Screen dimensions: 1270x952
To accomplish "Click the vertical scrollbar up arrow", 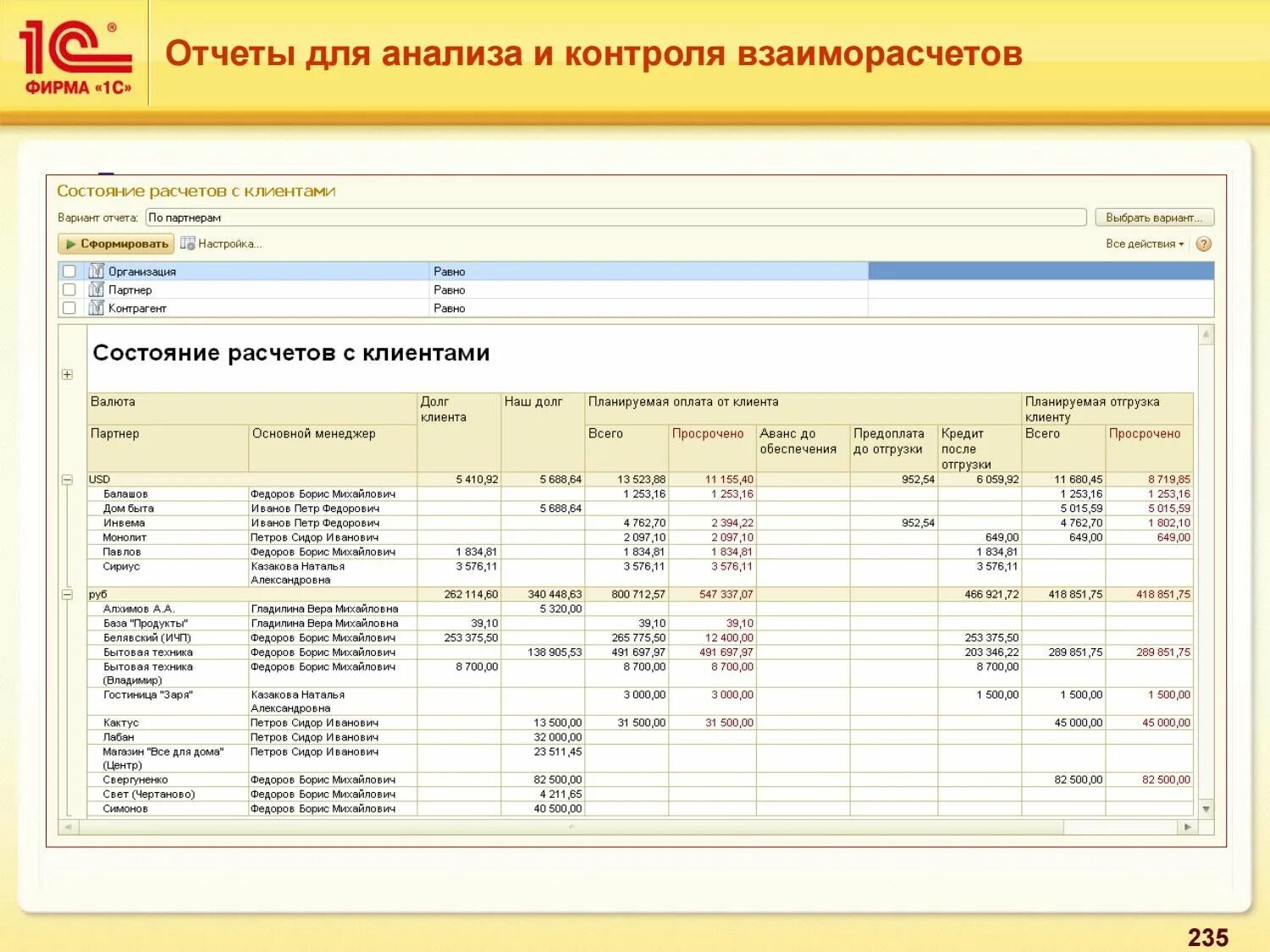I will (x=1206, y=335).
